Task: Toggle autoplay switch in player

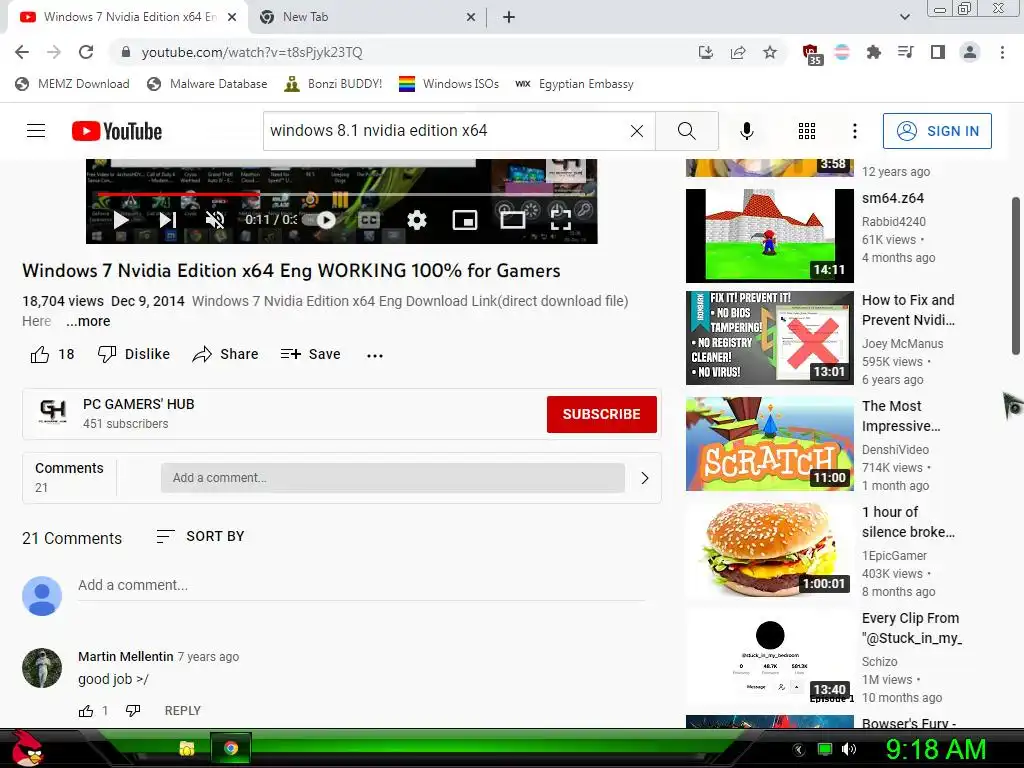Action: (x=320, y=220)
